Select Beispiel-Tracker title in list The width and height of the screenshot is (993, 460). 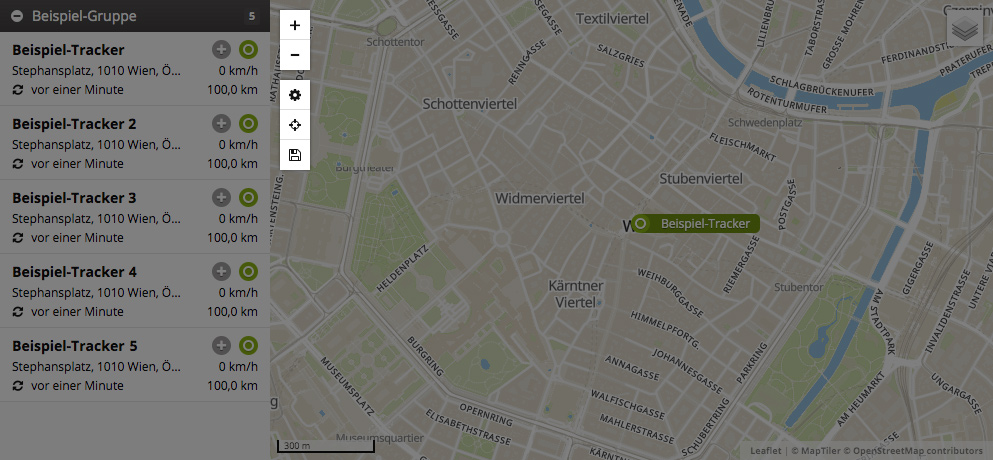point(68,49)
